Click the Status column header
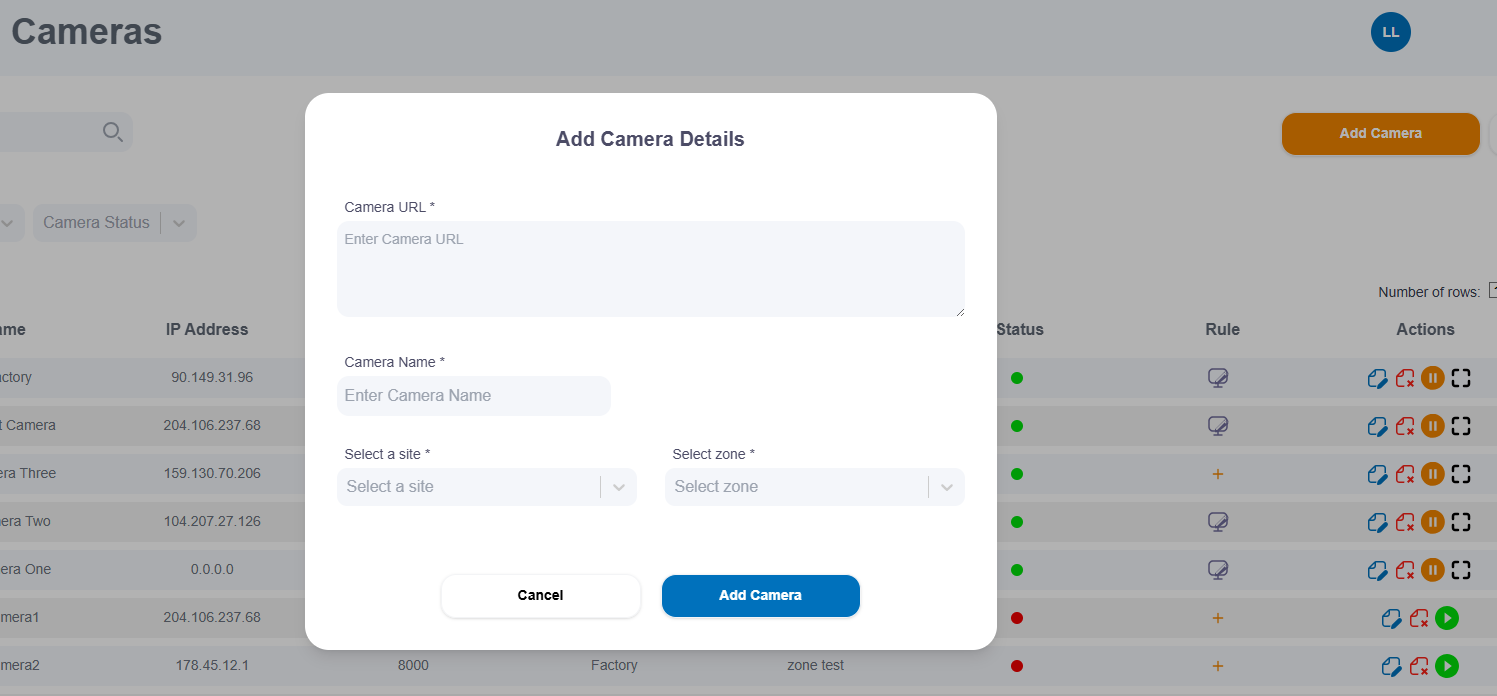 point(1020,329)
